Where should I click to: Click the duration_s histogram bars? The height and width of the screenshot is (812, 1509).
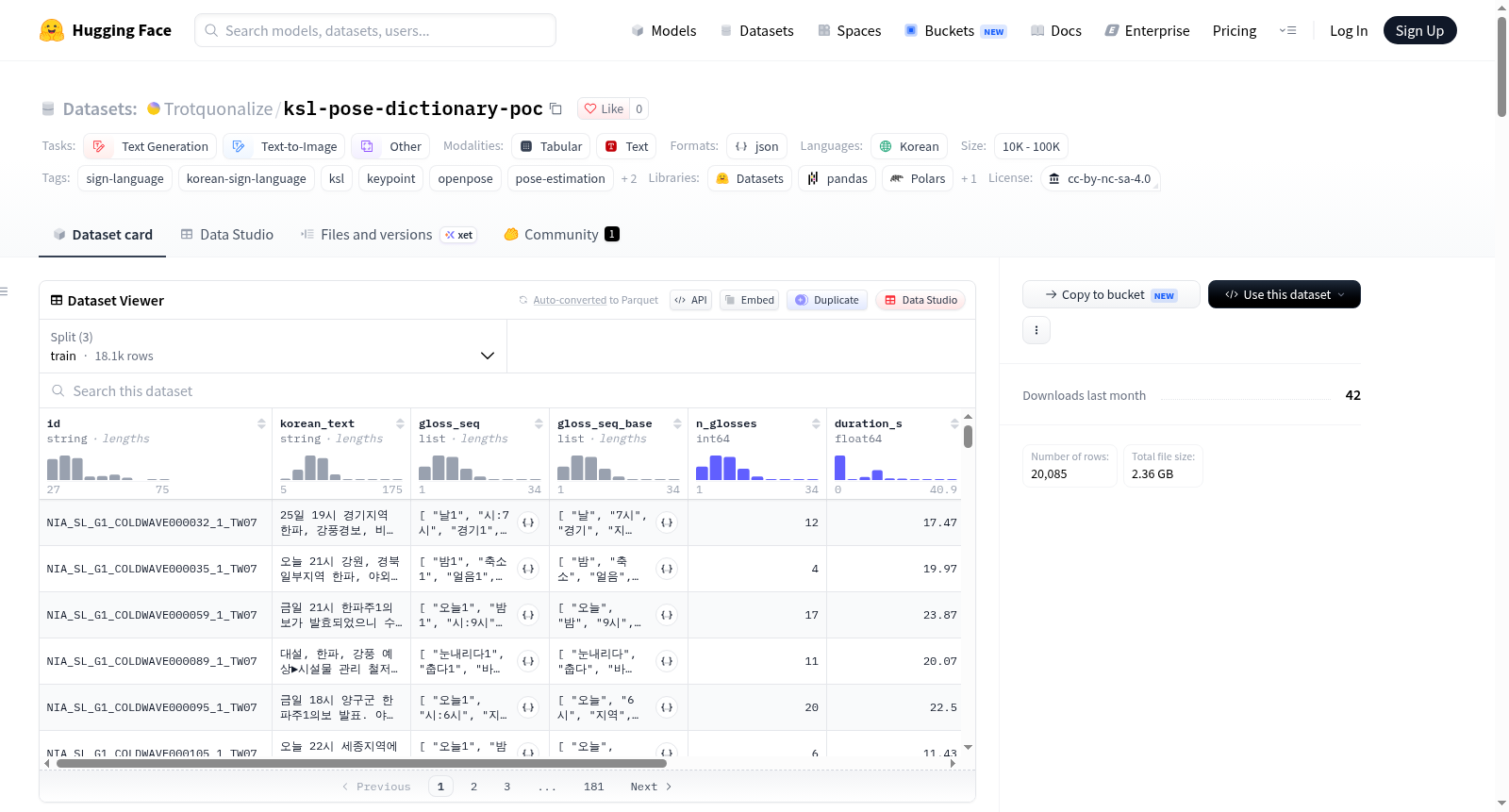point(895,467)
